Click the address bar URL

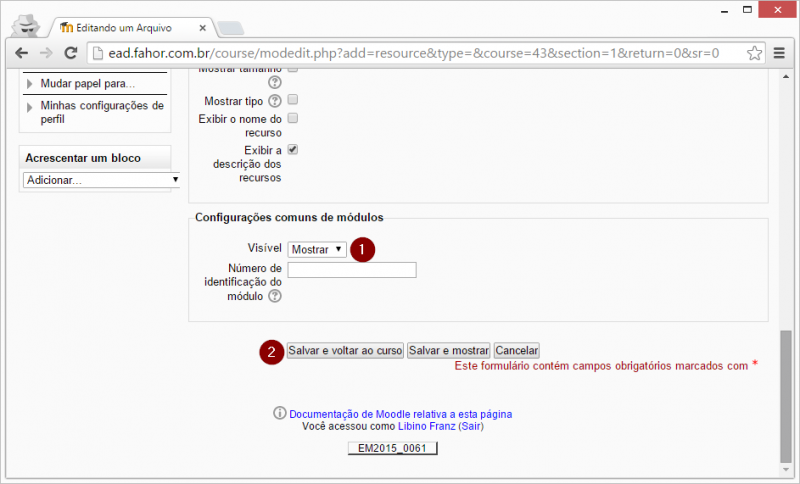click(414, 53)
